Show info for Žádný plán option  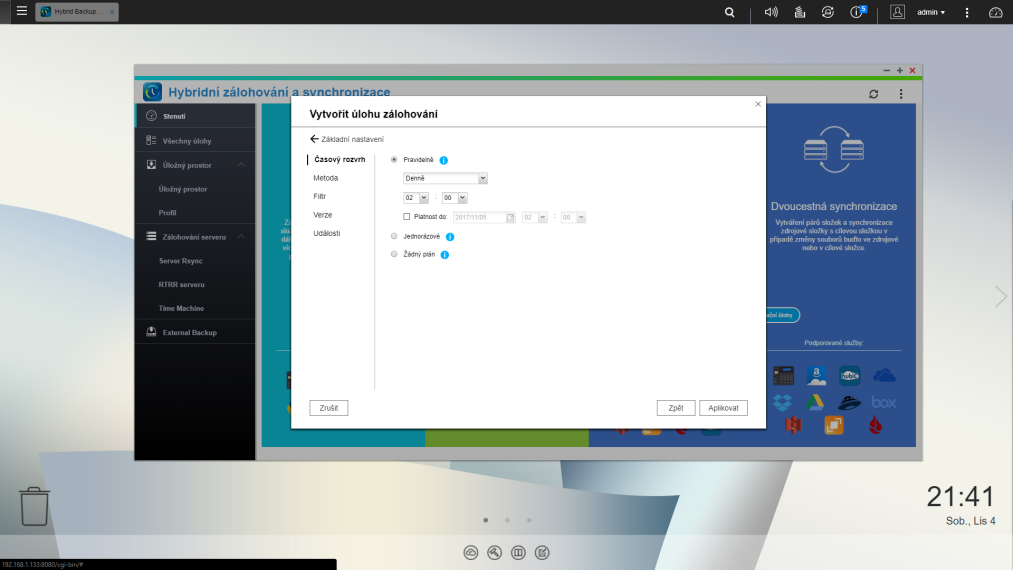[444, 255]
